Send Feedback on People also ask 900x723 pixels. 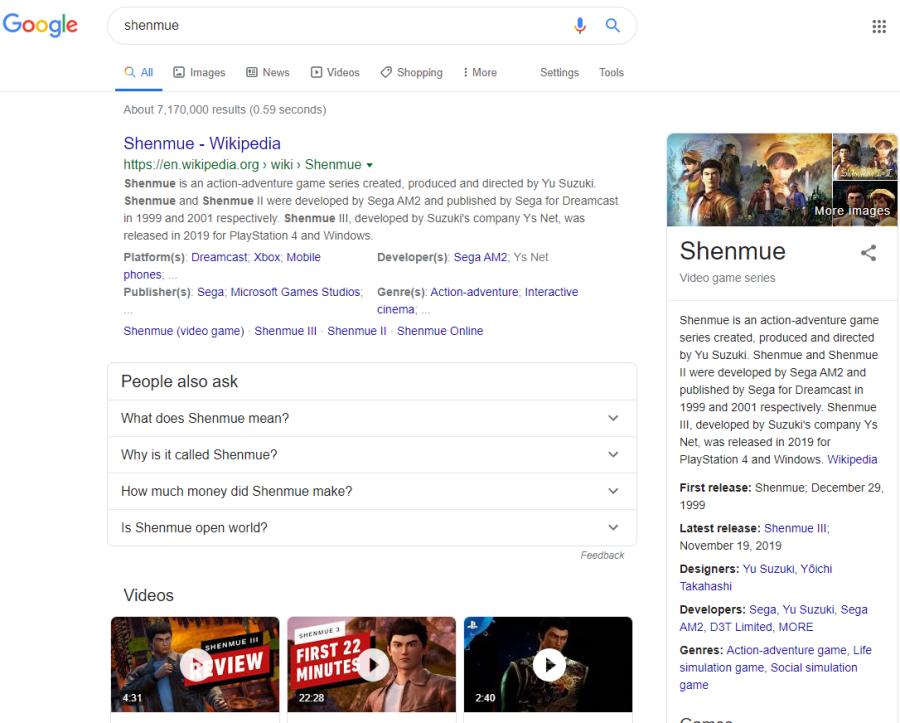tap(602, 555)
